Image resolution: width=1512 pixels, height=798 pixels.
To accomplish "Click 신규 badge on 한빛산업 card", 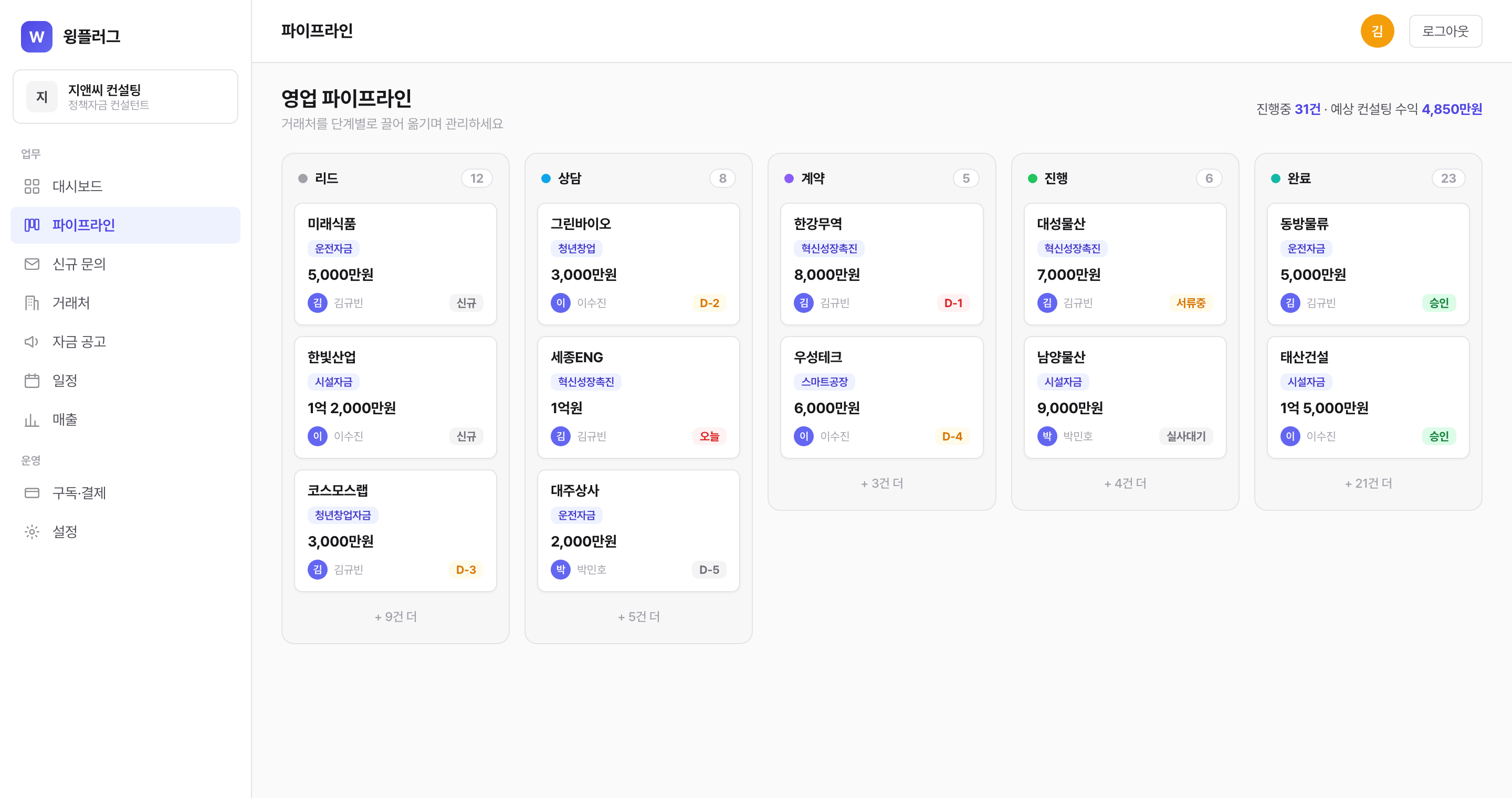I will click(466, 436).
